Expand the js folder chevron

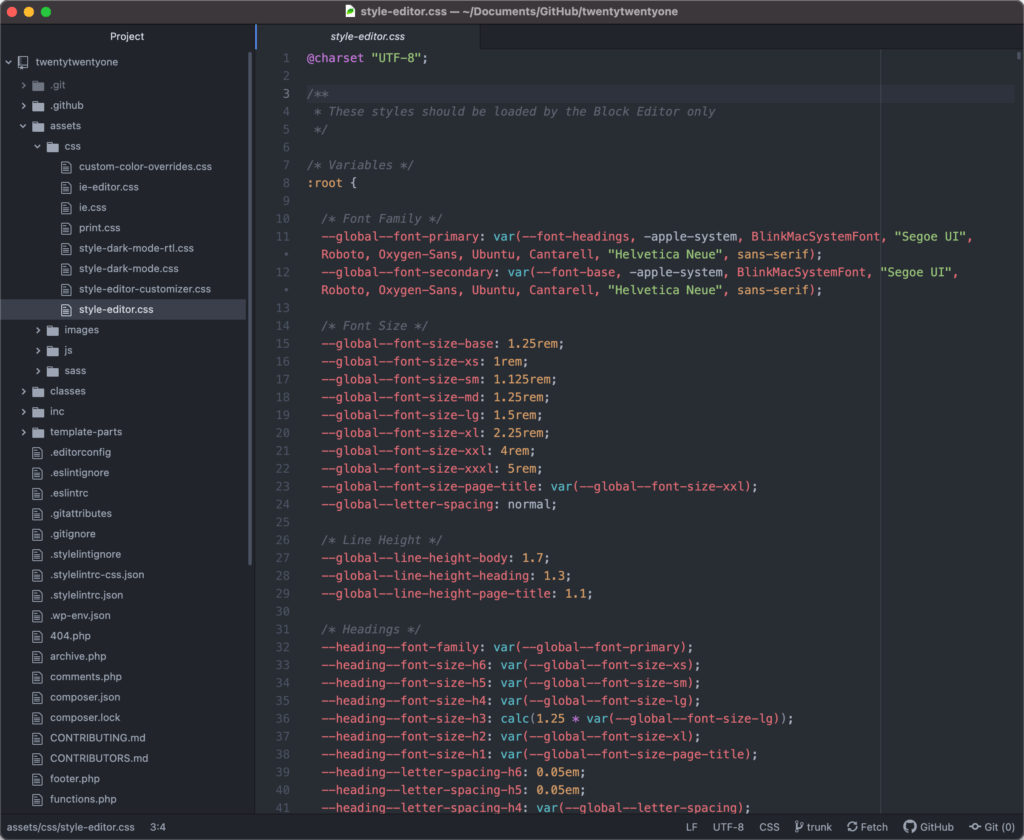pyautogui.click(x=38, y=351)
